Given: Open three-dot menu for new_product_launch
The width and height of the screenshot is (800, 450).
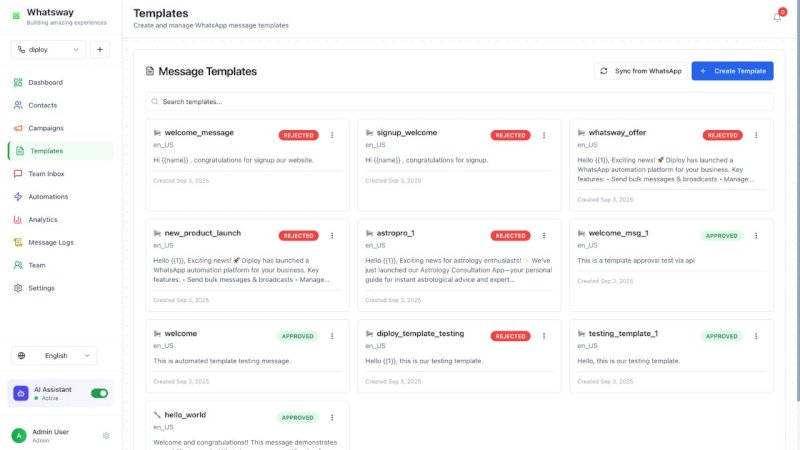Looking at the screenshot, I should pos(332,236).
